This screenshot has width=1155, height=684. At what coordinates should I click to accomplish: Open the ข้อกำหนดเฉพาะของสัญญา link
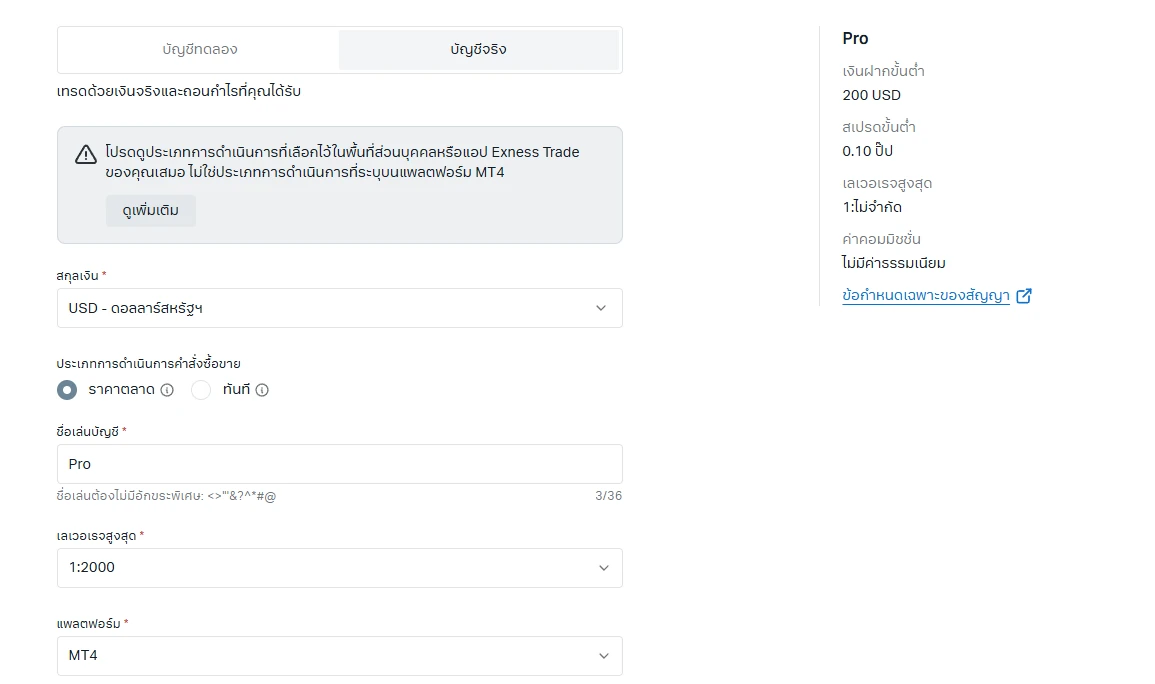coord(926,295)
